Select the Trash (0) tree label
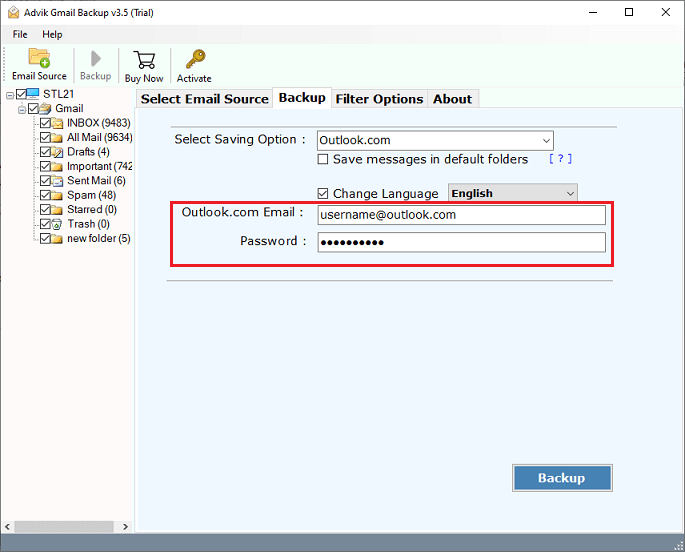 point(88,224)
